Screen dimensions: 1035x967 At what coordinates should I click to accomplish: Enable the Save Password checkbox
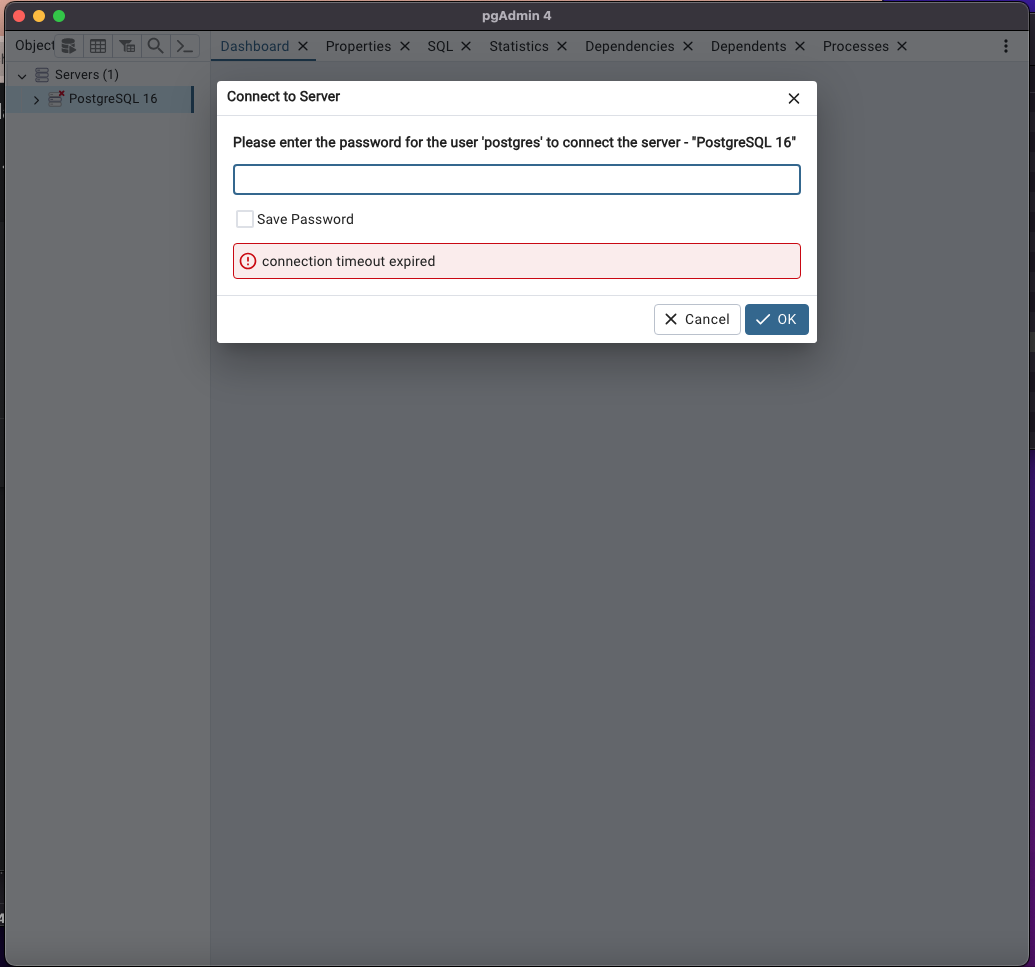coord(245,218)
